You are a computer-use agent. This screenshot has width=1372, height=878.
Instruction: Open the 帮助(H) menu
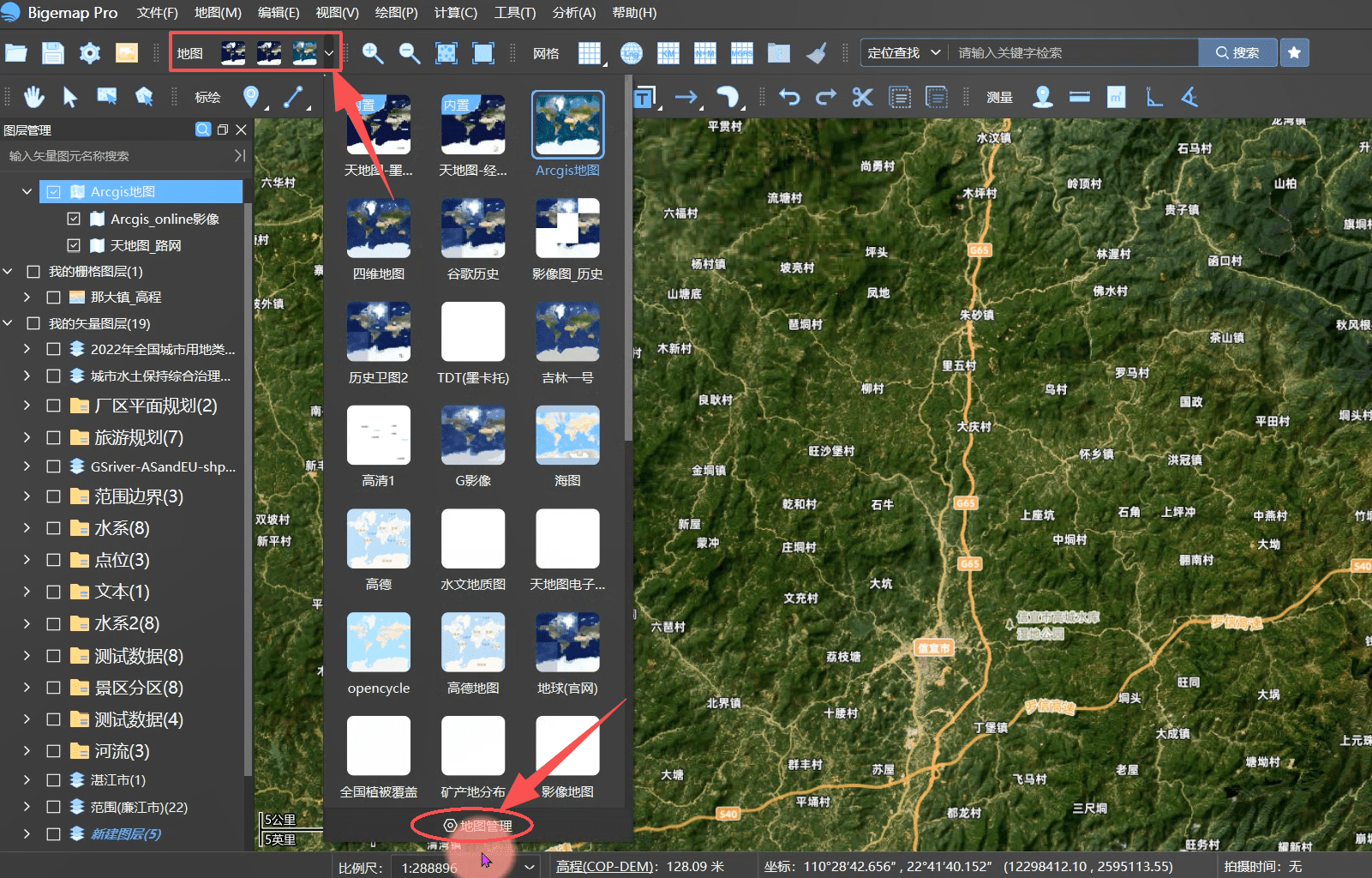[x=634, y=13]
